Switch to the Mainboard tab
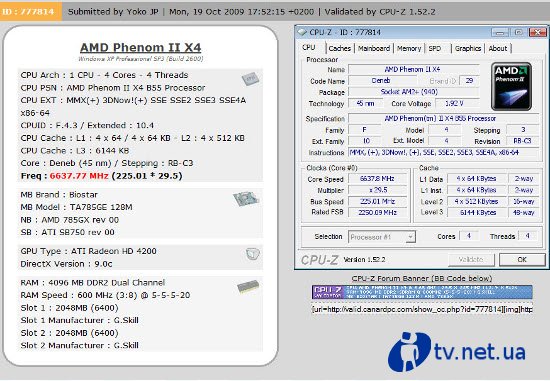The image size is (550, 381). pyautogui.click(x=374, y=48)
